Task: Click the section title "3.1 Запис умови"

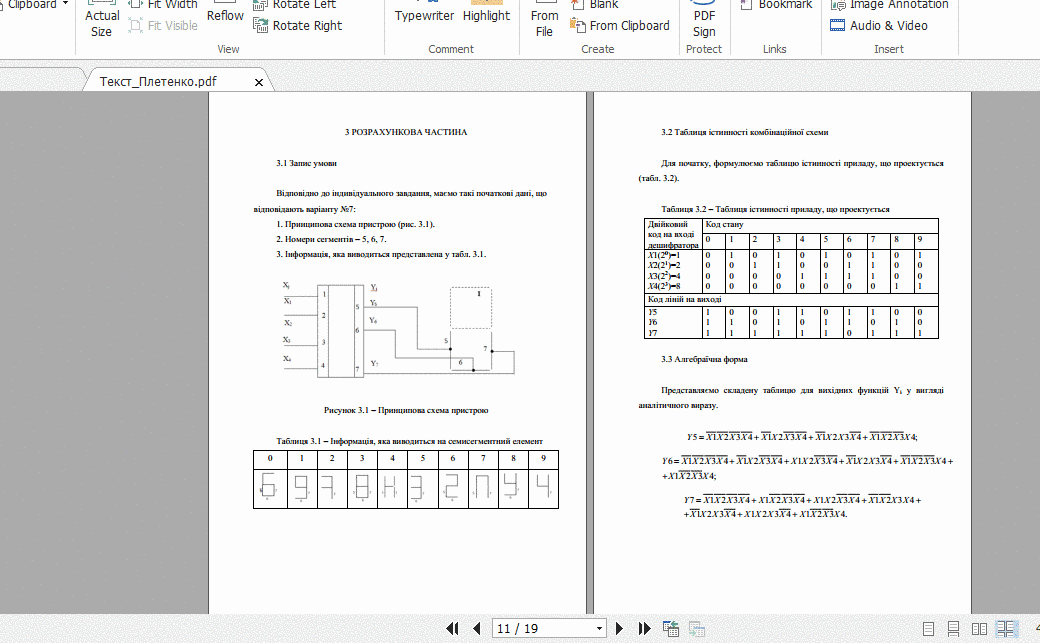Action: coord(306,163)
